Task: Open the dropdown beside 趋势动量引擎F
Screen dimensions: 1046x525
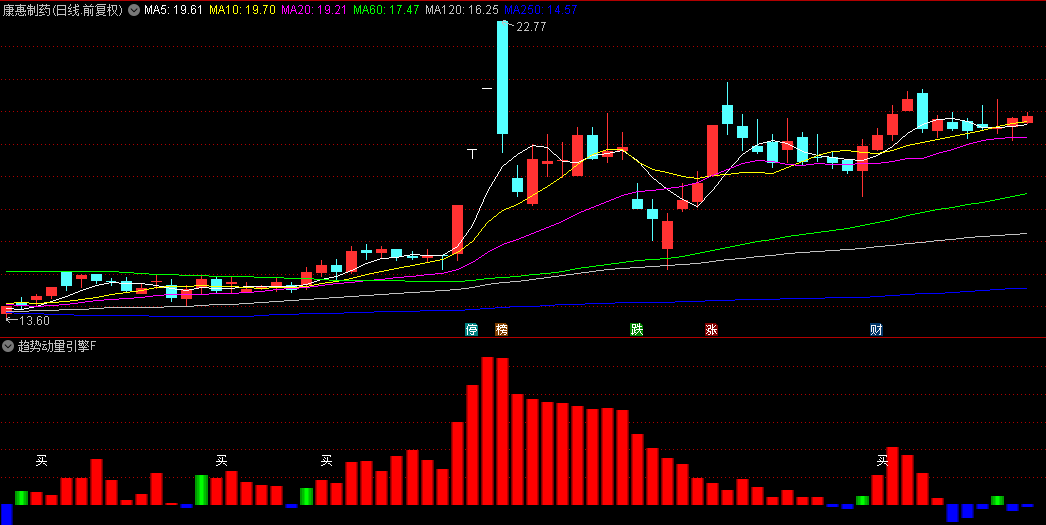Action: (x=8, y=346)
